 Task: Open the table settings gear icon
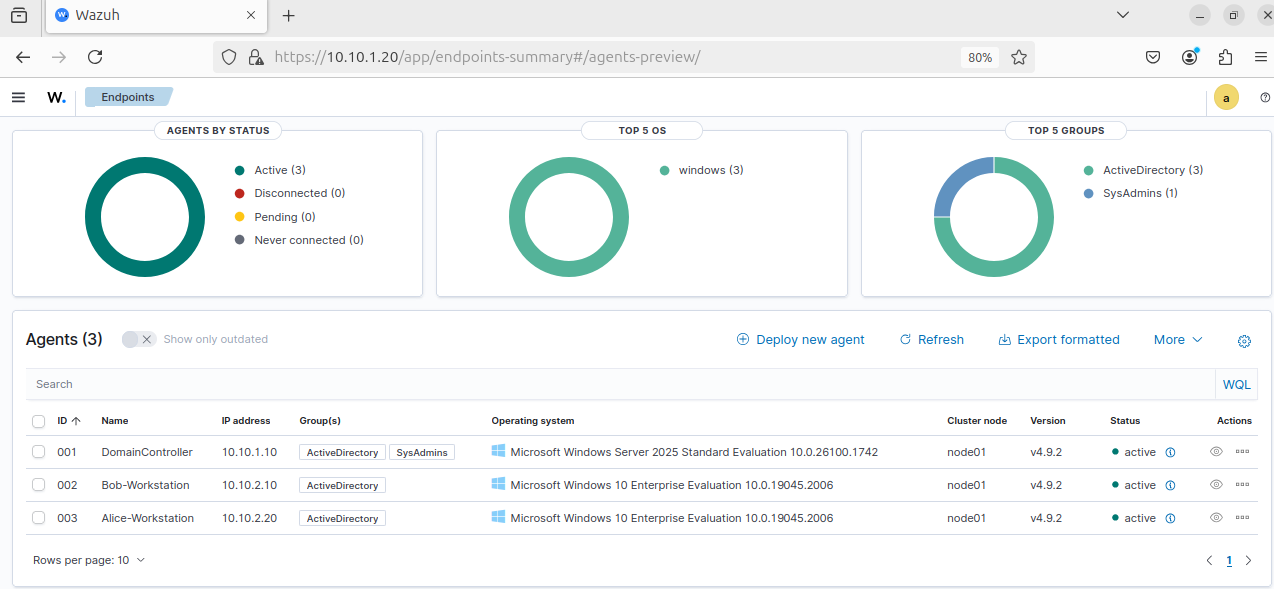coord(1244,341)
